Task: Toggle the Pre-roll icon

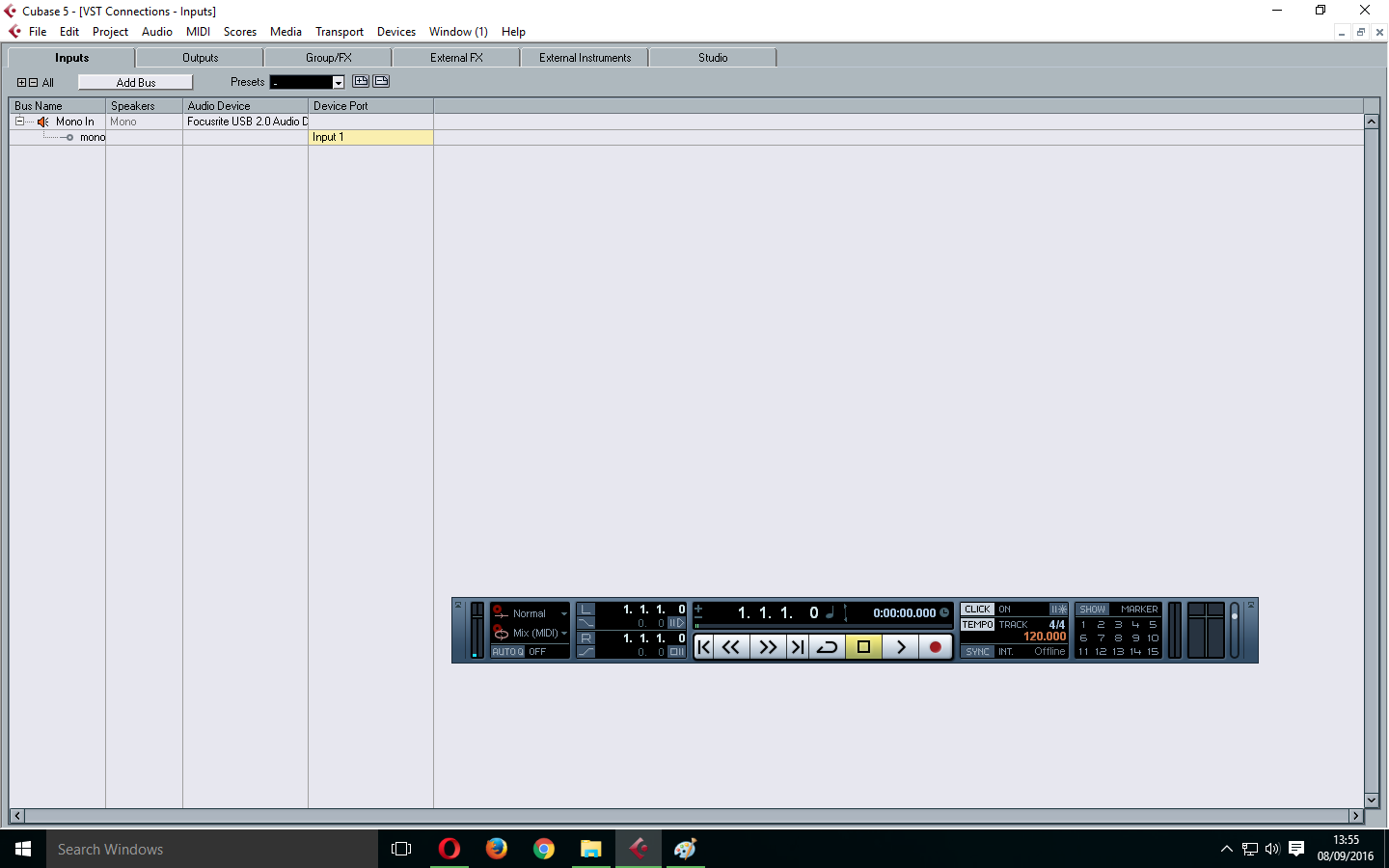Action: tap(677, 623)
